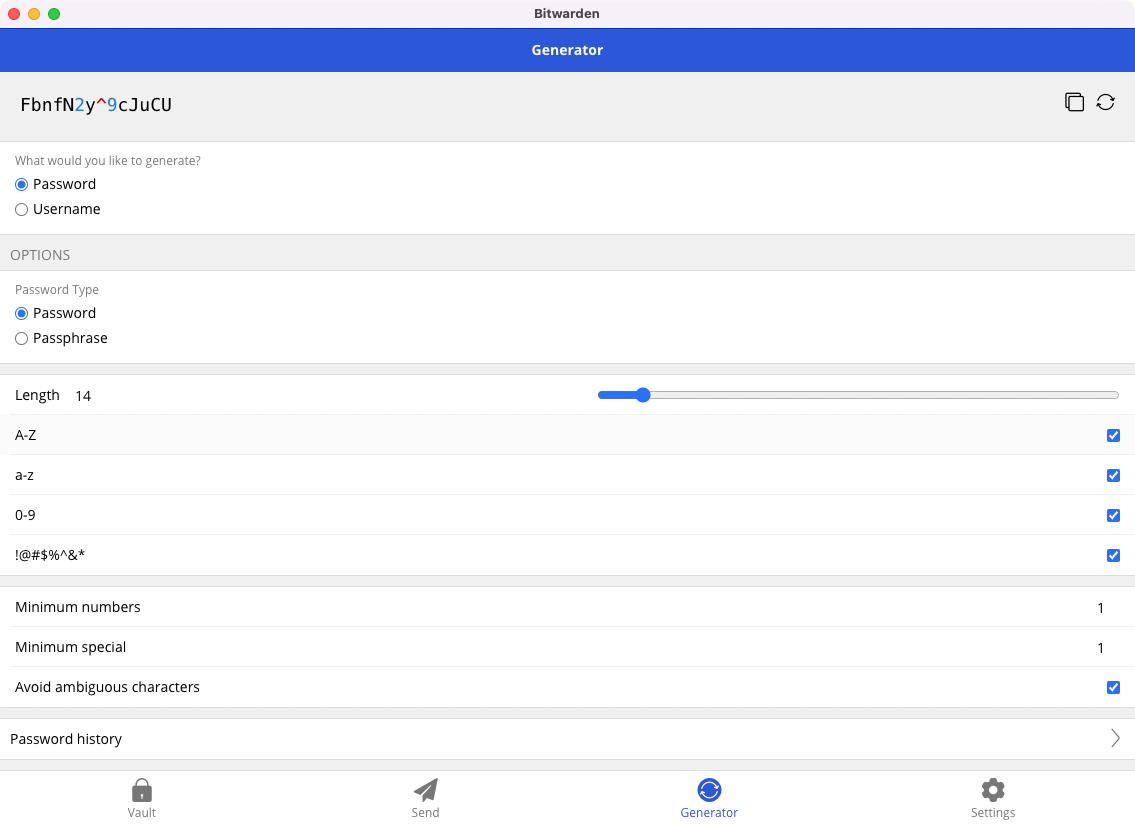
Task: Copy the generated password
Action: 1074,102
